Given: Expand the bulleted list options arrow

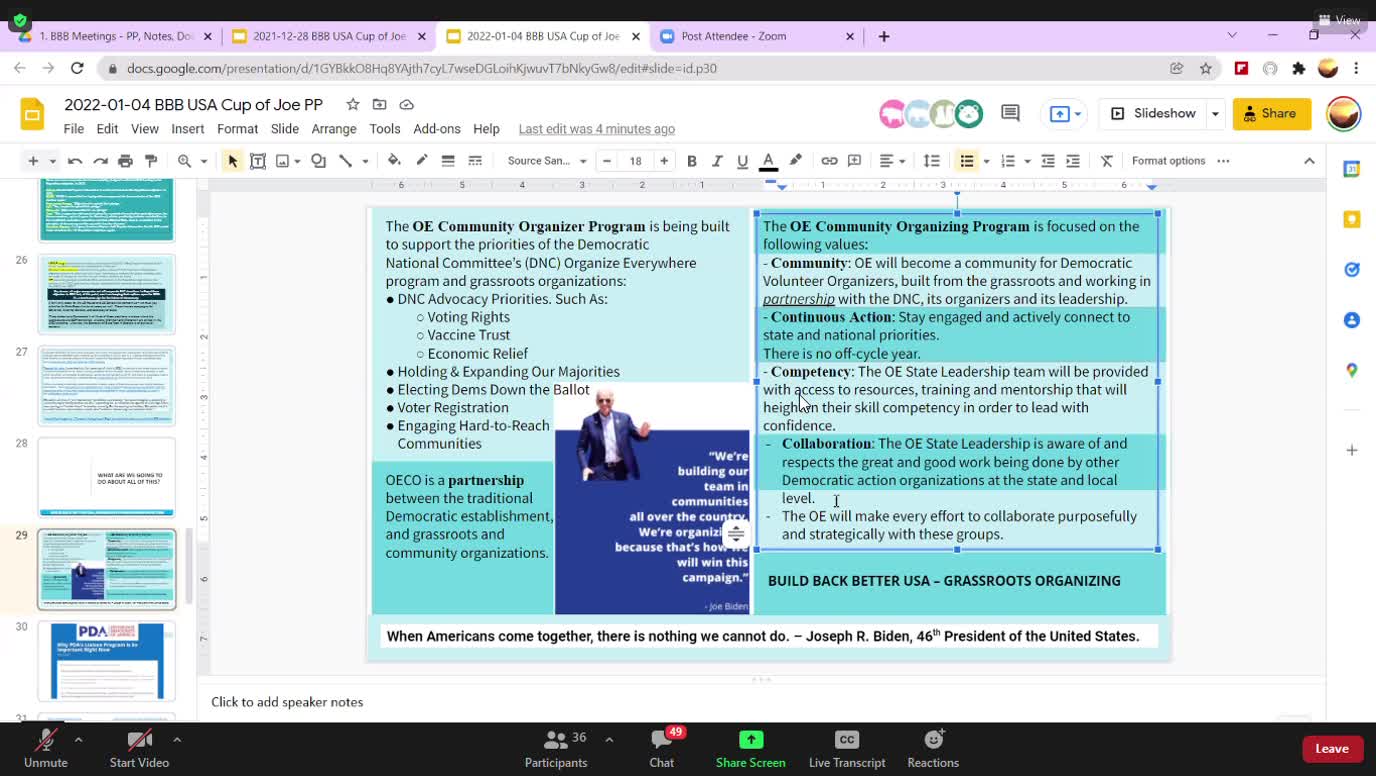Looking at the screenshot, I should [x=986, y=161].
